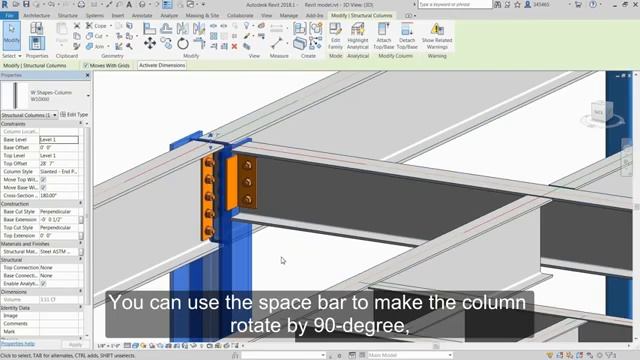
Task: Click the view scale 1/8" = 1'-0"
Action: (x=108, y=346)
